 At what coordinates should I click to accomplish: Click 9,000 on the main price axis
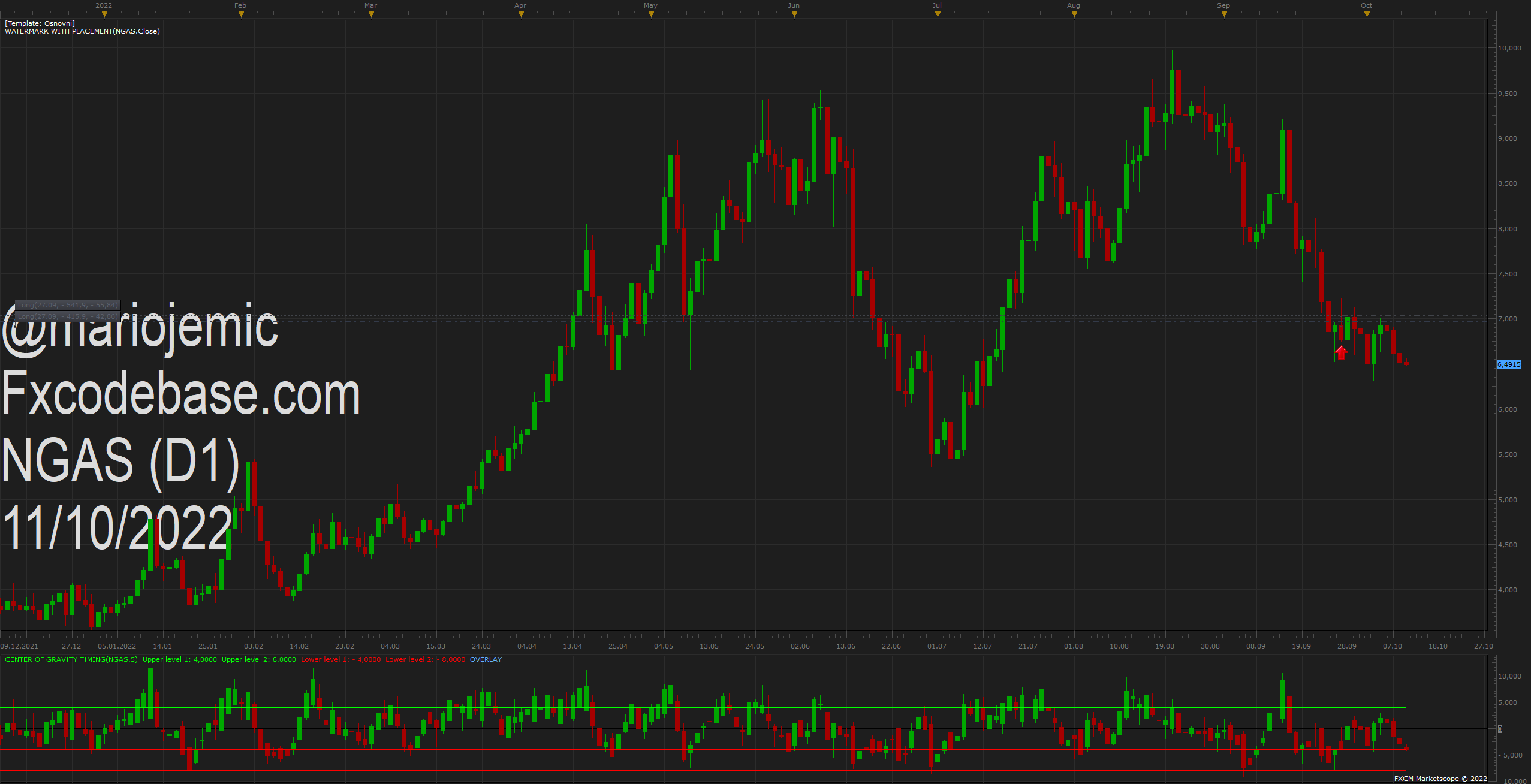(1508, 138)
